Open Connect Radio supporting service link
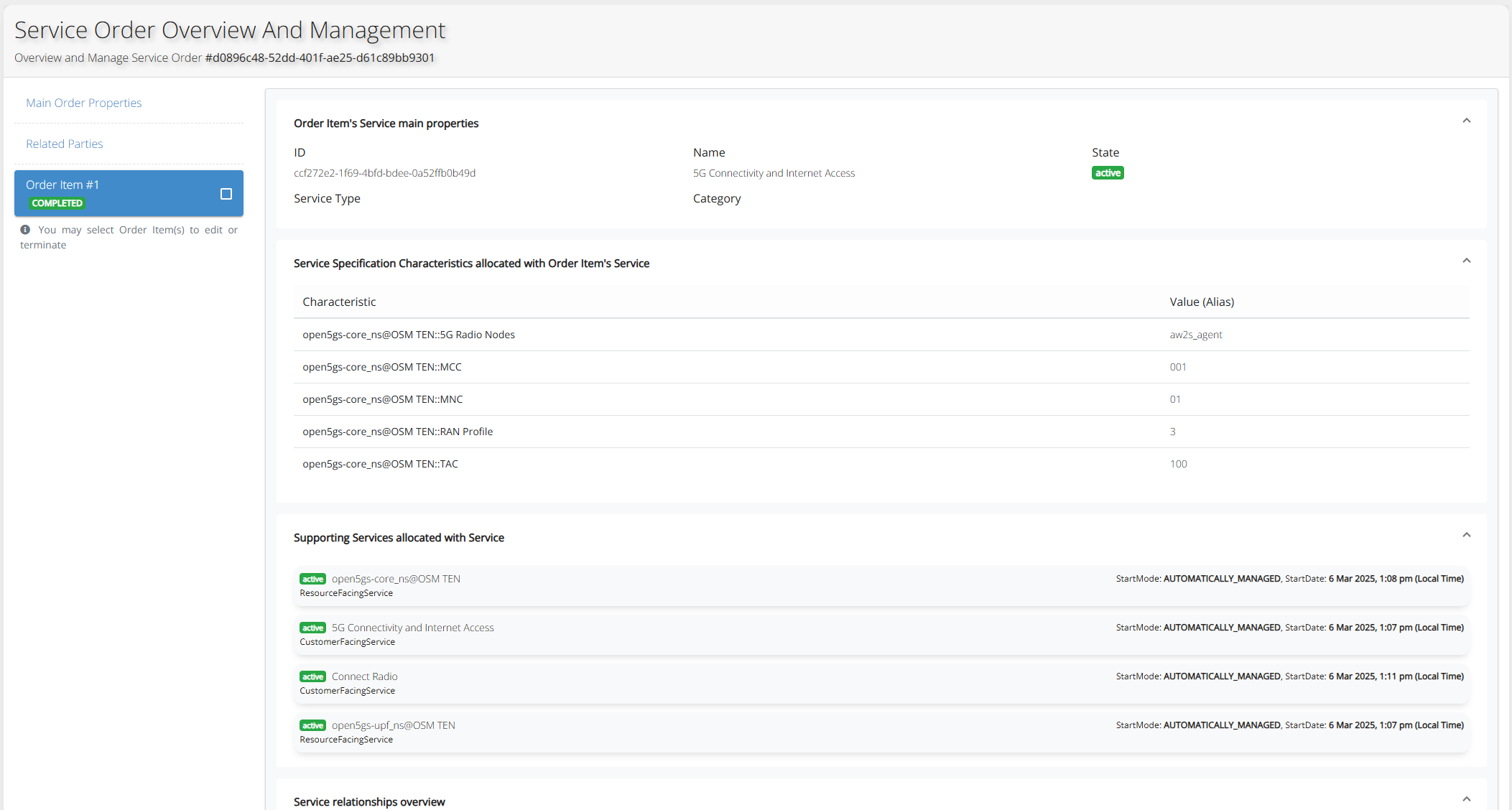 [x=364, y=676]
